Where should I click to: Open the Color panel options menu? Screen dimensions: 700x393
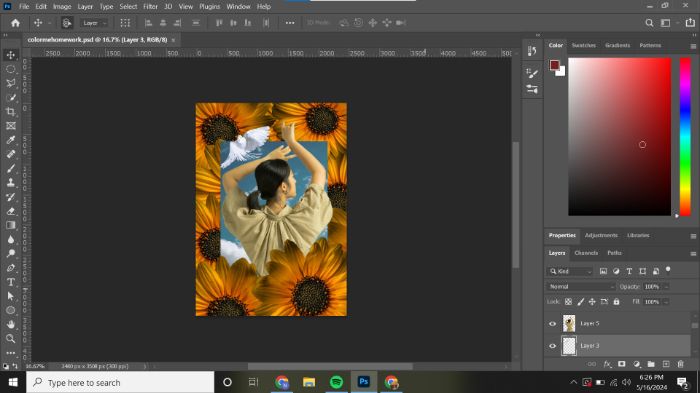[693, 46]
